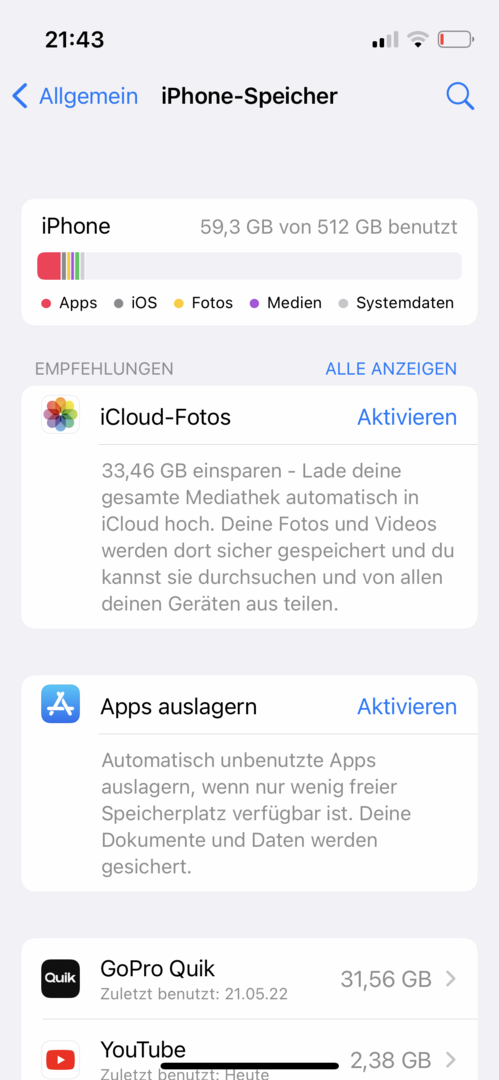Tap the home indicator bar
The height and width of the screenshot is (1080, 499).
tap(250, 1066)
